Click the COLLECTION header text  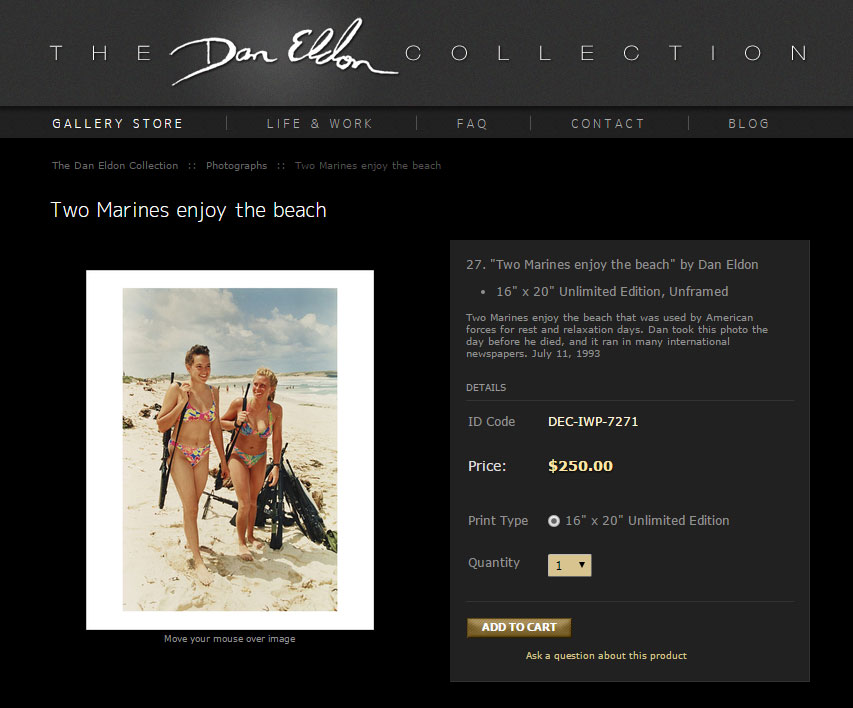click(607, 53)
